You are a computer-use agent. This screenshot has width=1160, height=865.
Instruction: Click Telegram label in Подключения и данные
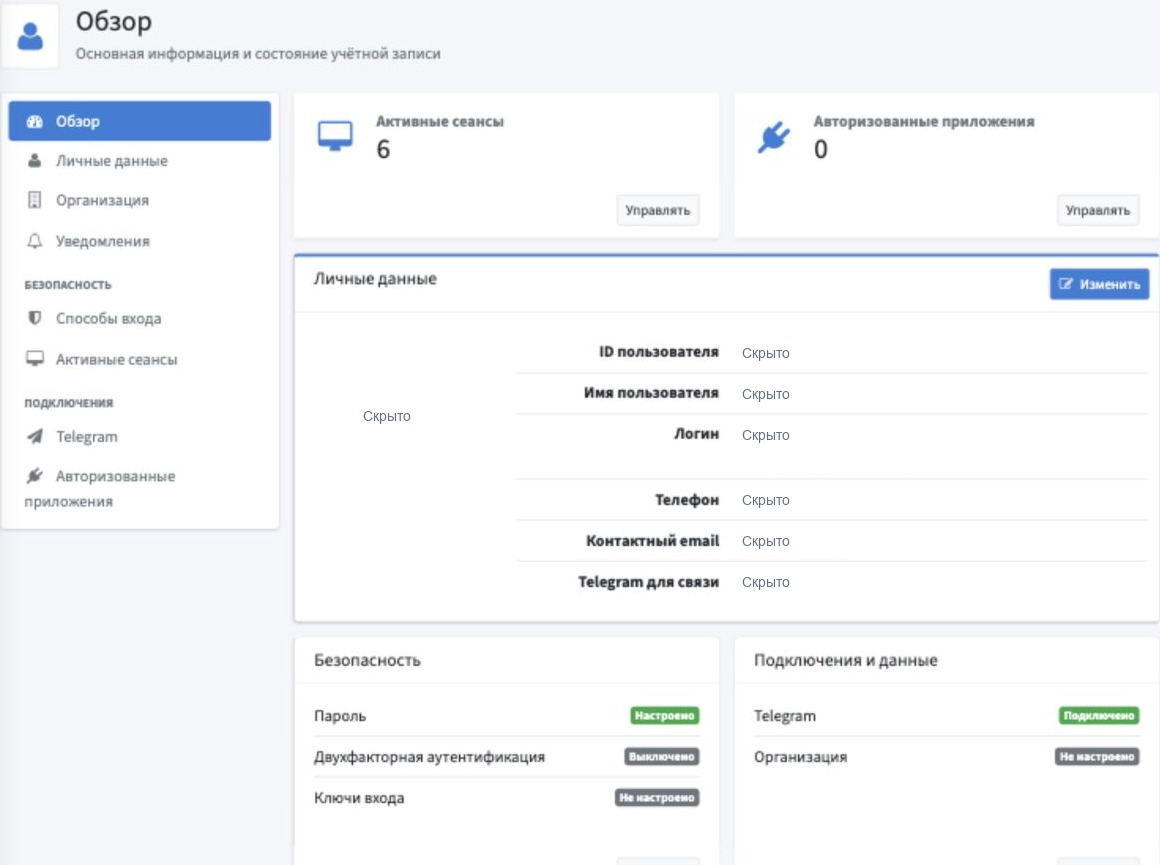pyautogui.click(x=785, y=716)
